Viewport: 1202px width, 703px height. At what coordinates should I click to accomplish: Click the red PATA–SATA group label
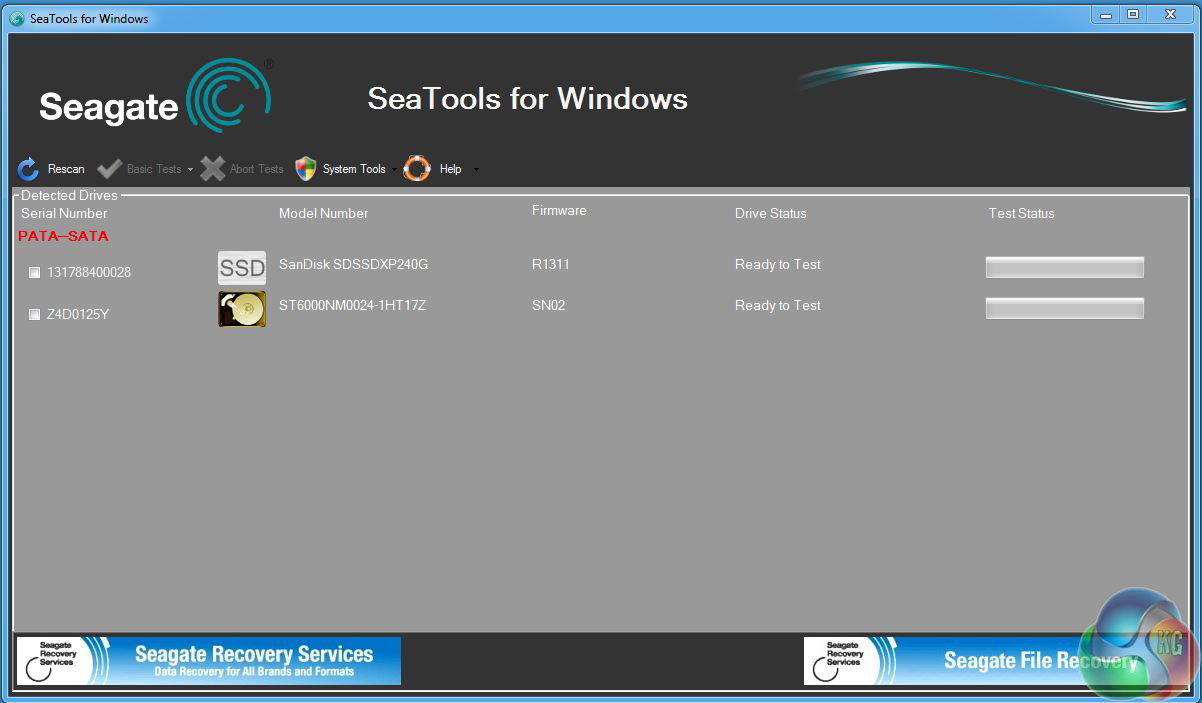63,236
